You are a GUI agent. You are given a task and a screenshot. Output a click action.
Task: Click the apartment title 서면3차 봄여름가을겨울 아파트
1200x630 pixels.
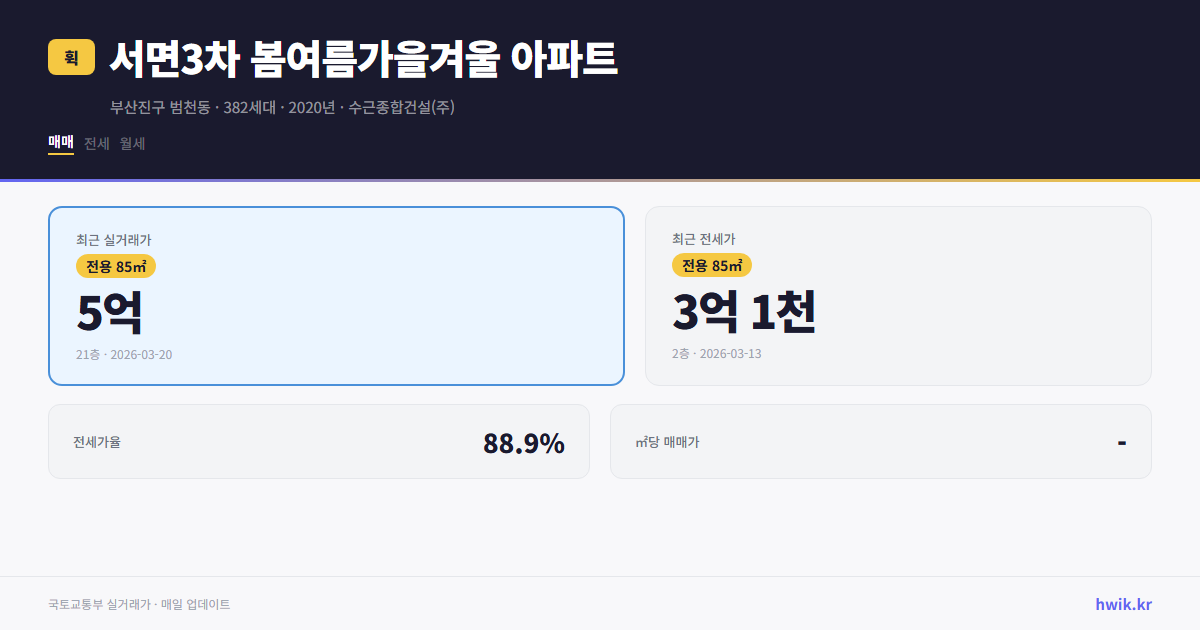click(364, 58)
